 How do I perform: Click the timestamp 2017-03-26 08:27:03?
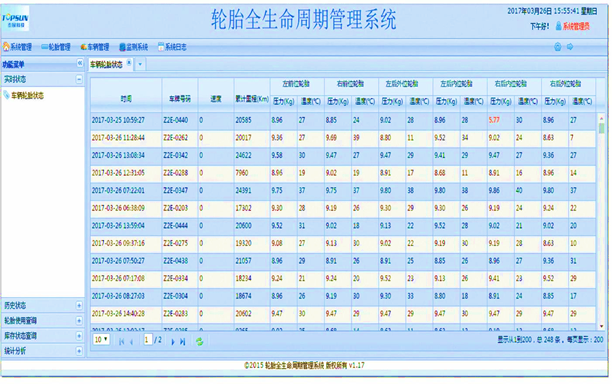(118, 296)
